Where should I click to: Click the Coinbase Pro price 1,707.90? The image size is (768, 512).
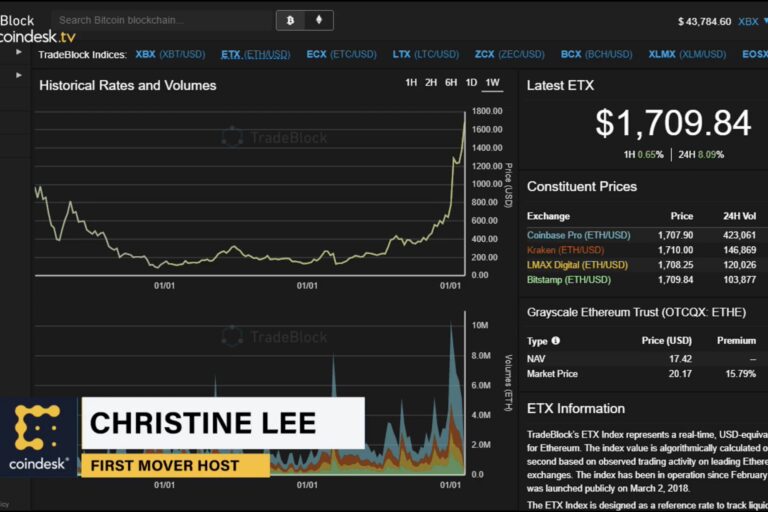pos(675,235)
